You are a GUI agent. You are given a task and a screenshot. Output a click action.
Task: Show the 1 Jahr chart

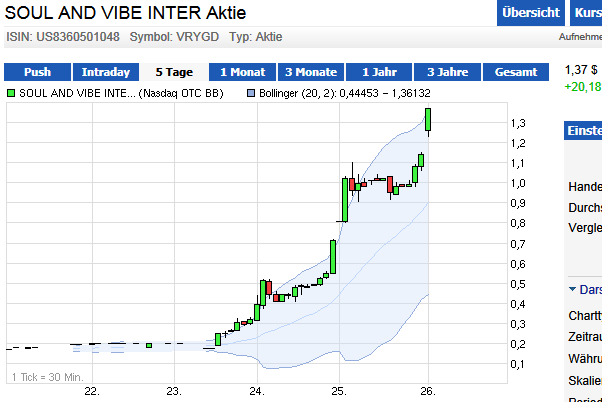click(x=379, y=72)
